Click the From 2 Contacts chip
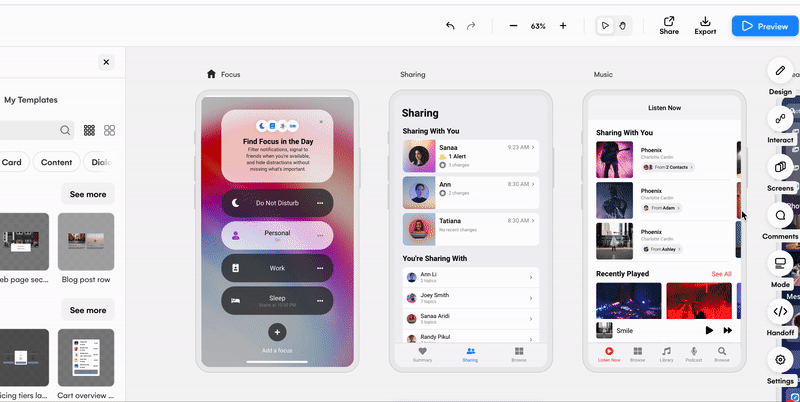Image resolution: width=800 pixels, height=402 pixels. (668, 167)
